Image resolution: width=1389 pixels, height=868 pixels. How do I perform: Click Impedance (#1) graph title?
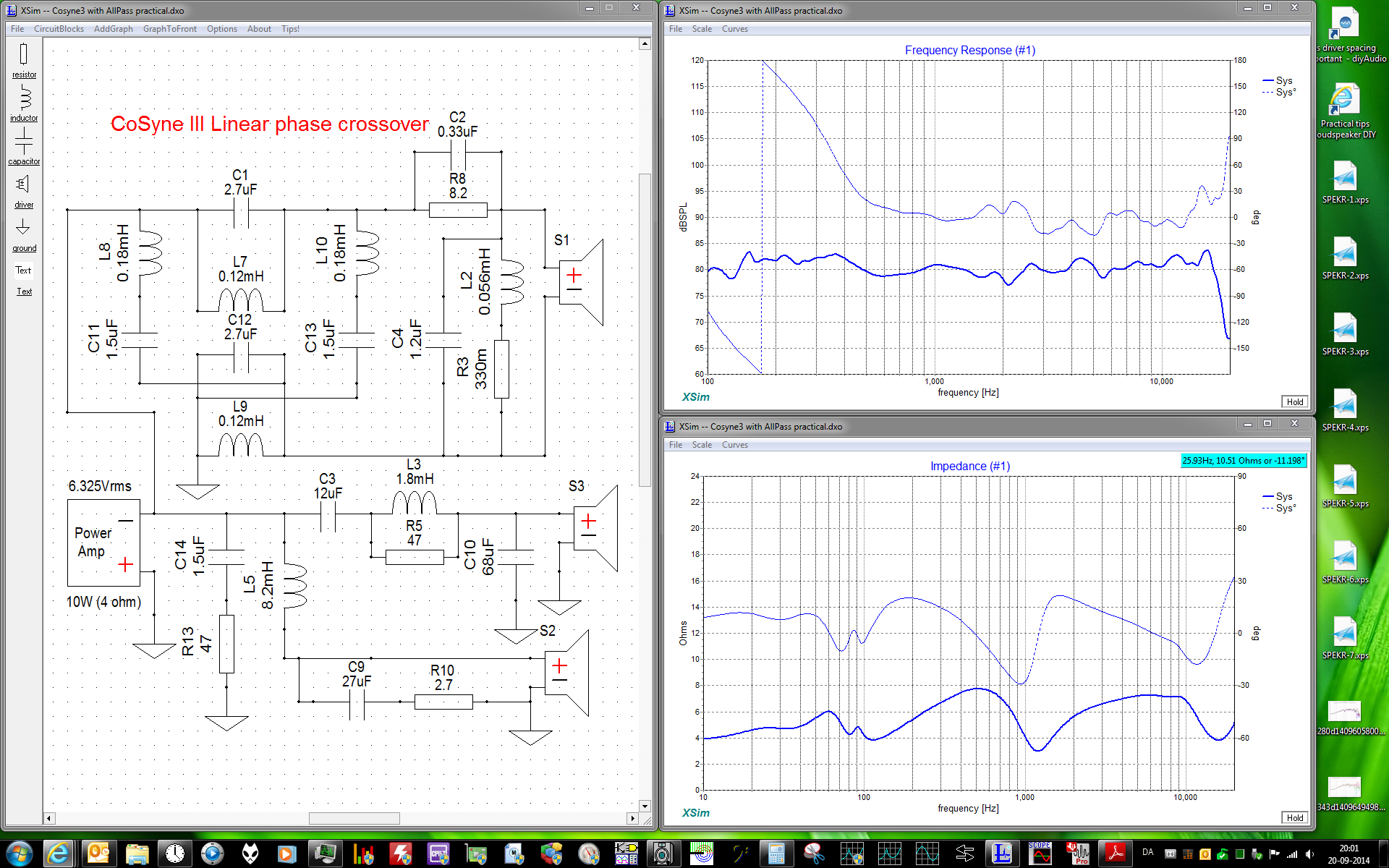[x=970, y=467]
